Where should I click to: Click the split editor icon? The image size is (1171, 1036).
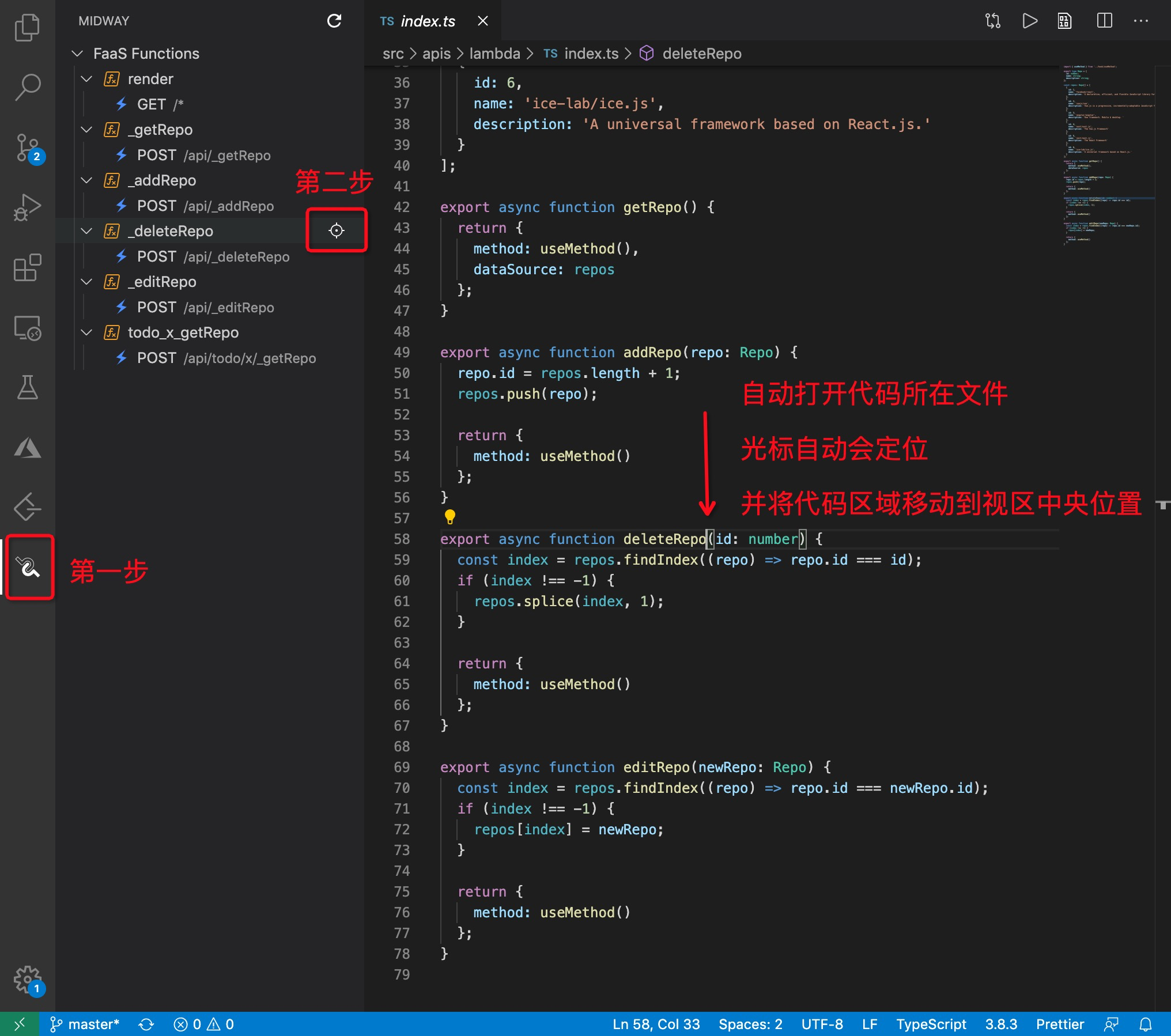pyautogui.click(x=1104, y=21)
